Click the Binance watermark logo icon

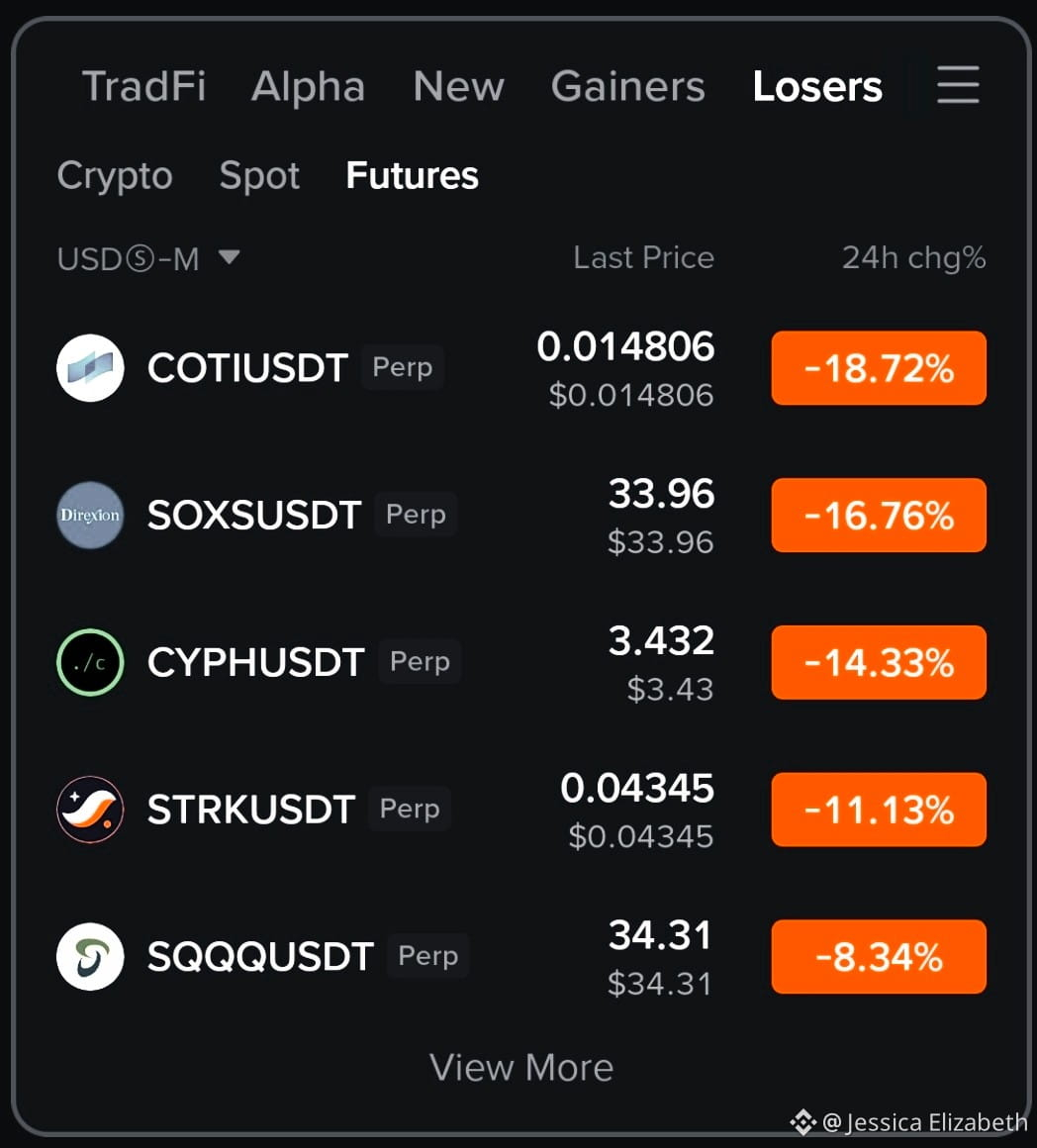pos(802,1121)
